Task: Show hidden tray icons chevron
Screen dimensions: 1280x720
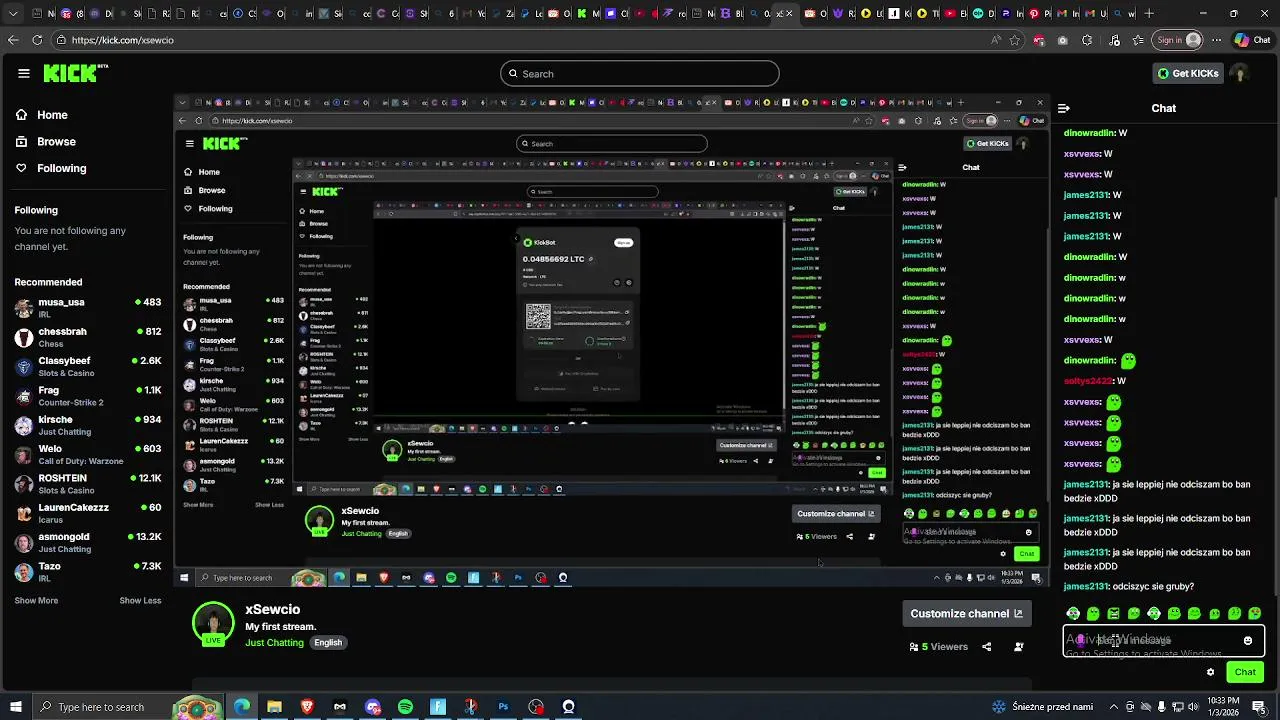Action: tap(1116, 707)
